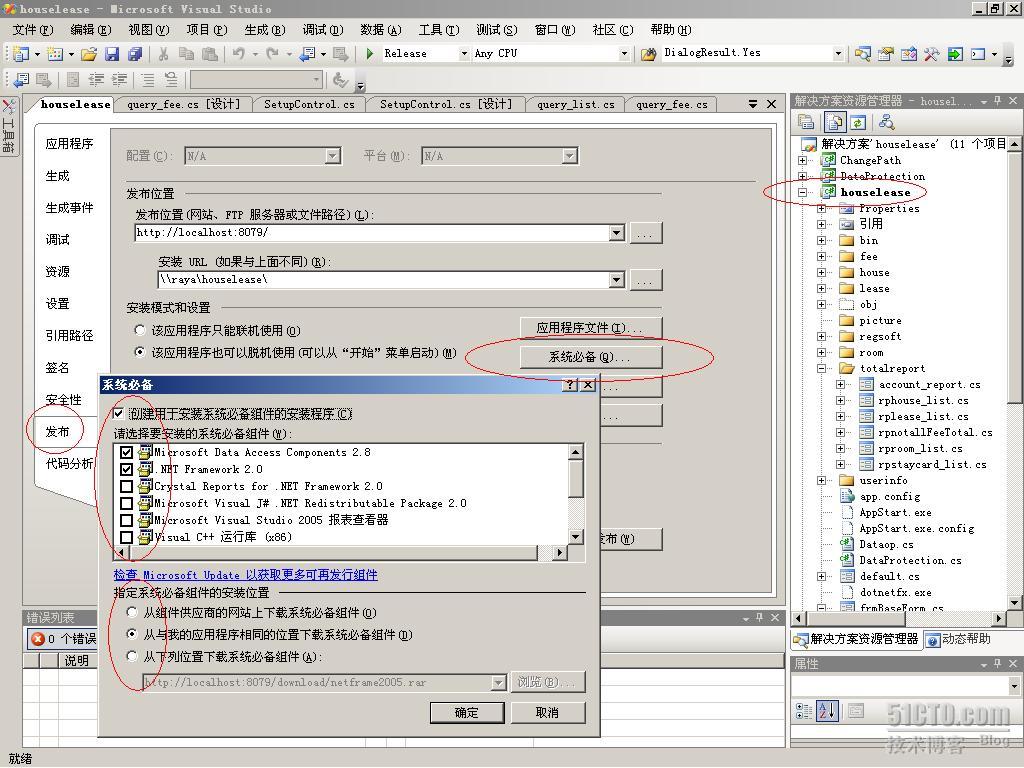The width and height of the screenshot is (1024, 768).
Task: Click the New Project toolbar icon
Action: (x=22, y=54)
